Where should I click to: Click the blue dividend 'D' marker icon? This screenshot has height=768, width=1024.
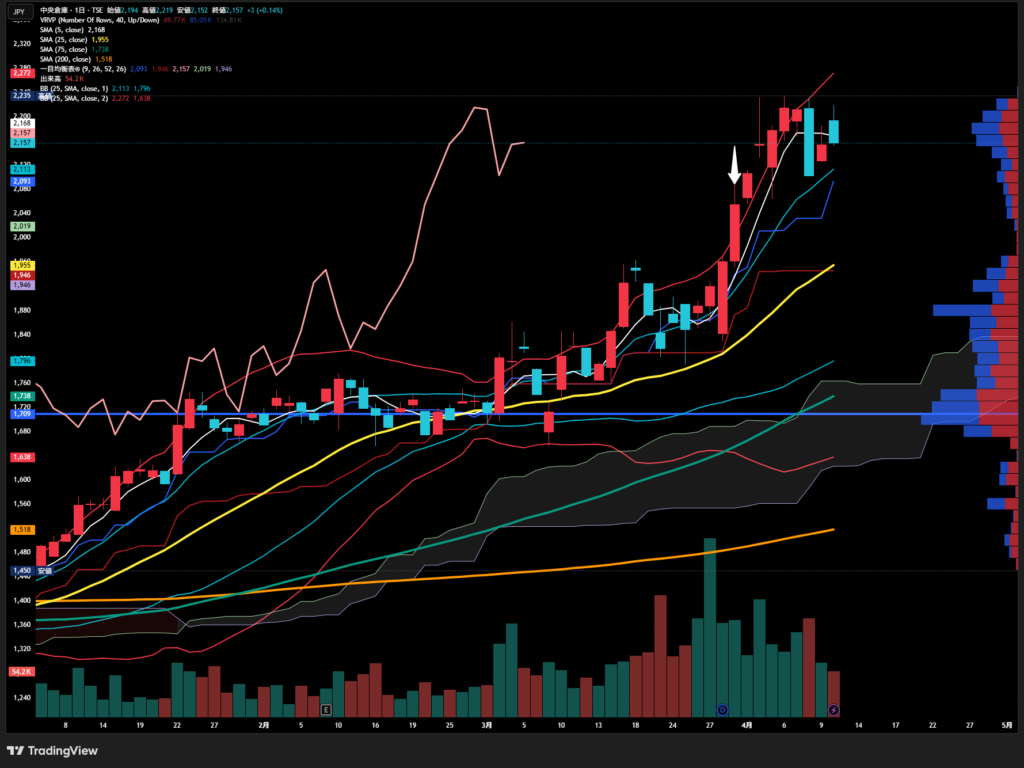(723, 709)
